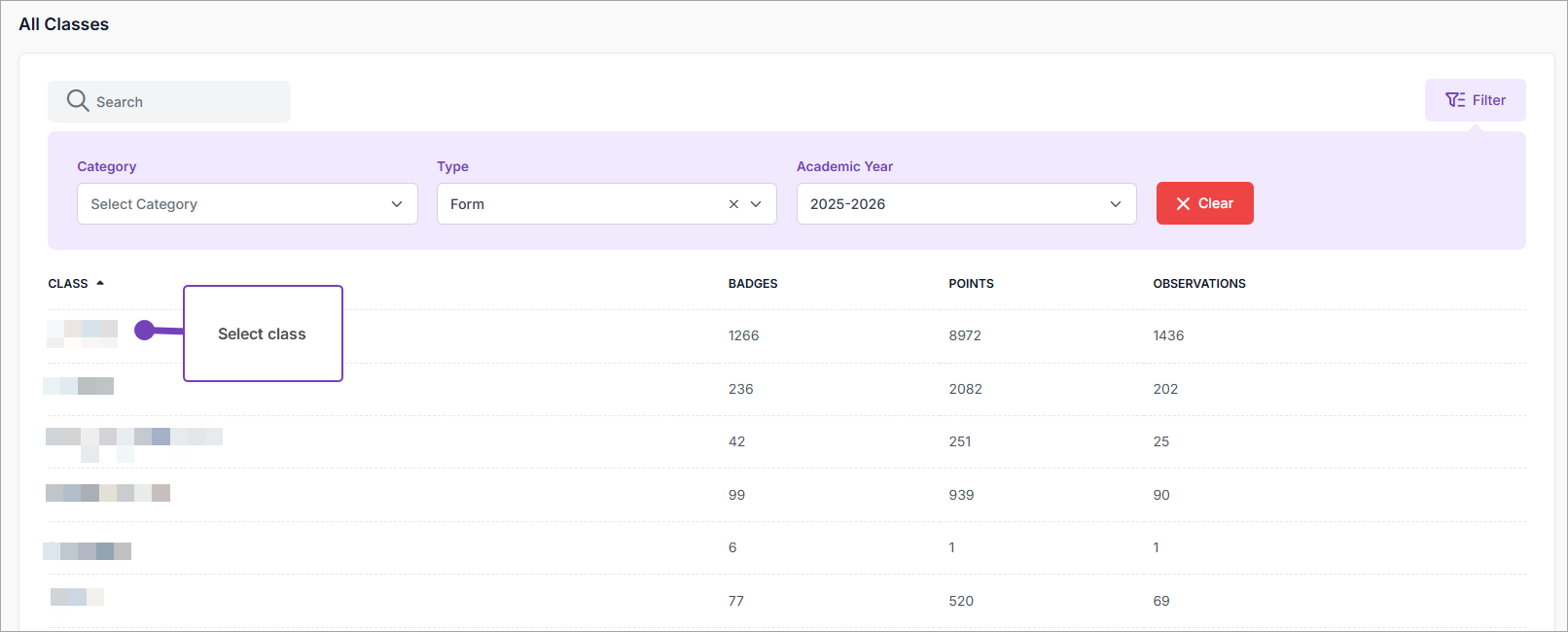The image size is (1568, 632).
Task: Click the POINTS column header
Action: [971, 284]
